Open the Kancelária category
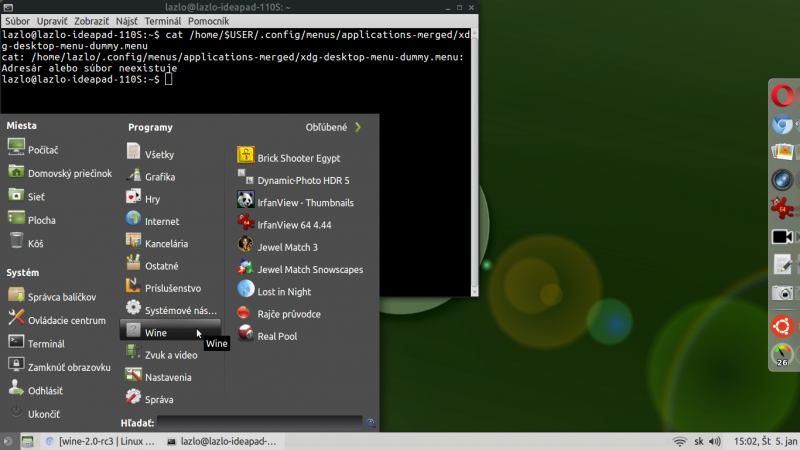This screenshot has height=450, width=800. tap(170, 243)
